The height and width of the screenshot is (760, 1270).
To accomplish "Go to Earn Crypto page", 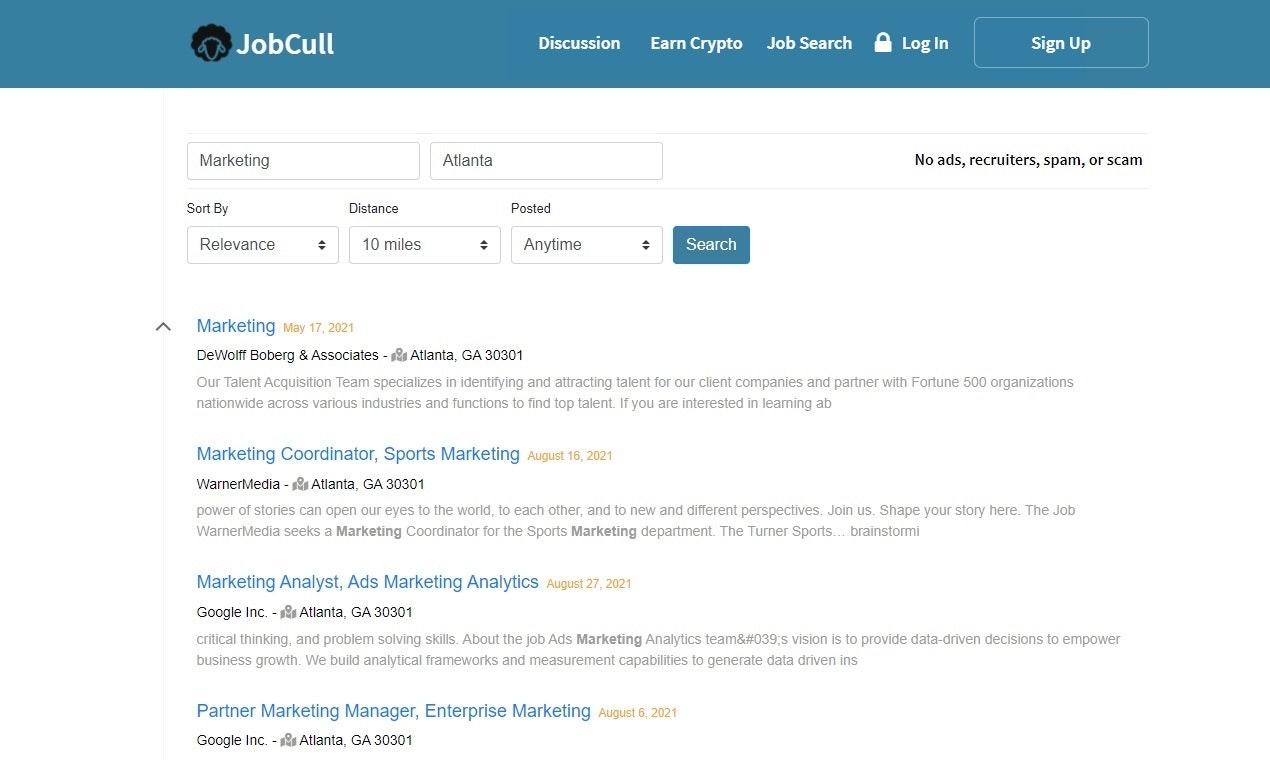I will (x=696, y=43).
